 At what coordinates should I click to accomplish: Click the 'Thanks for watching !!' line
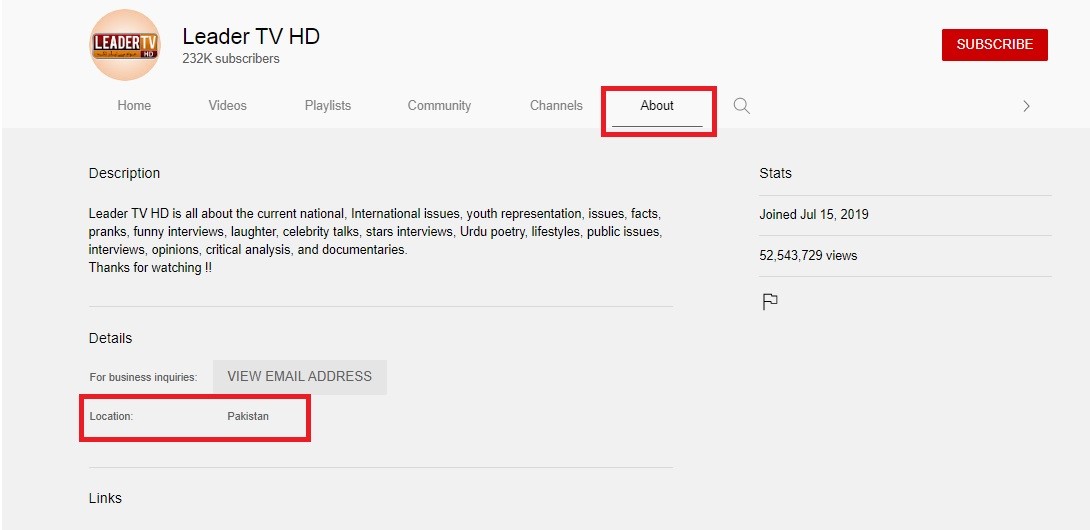(150, 268)
